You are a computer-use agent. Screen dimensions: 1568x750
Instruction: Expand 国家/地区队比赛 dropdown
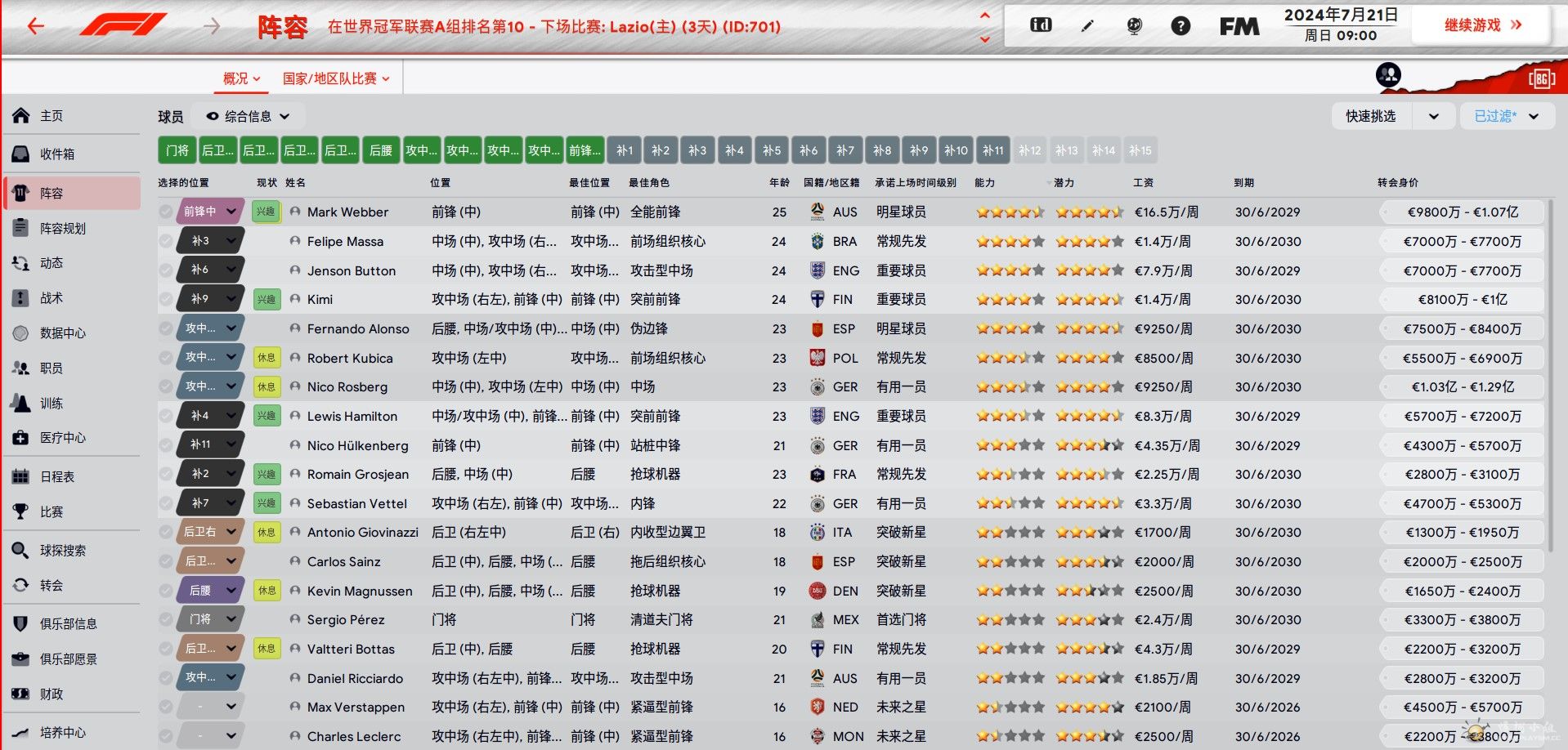coord(336,78)
